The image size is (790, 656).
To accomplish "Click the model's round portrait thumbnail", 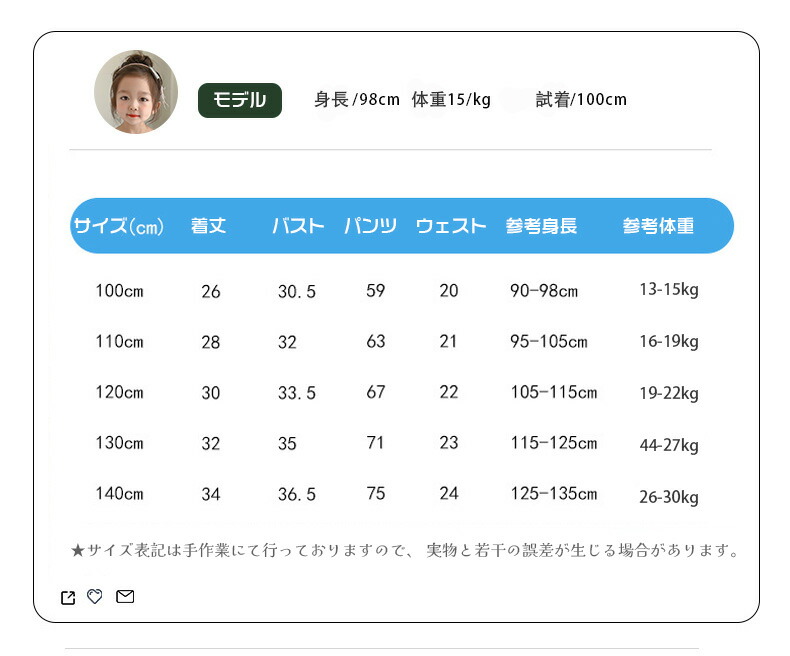I will point(136,92).
